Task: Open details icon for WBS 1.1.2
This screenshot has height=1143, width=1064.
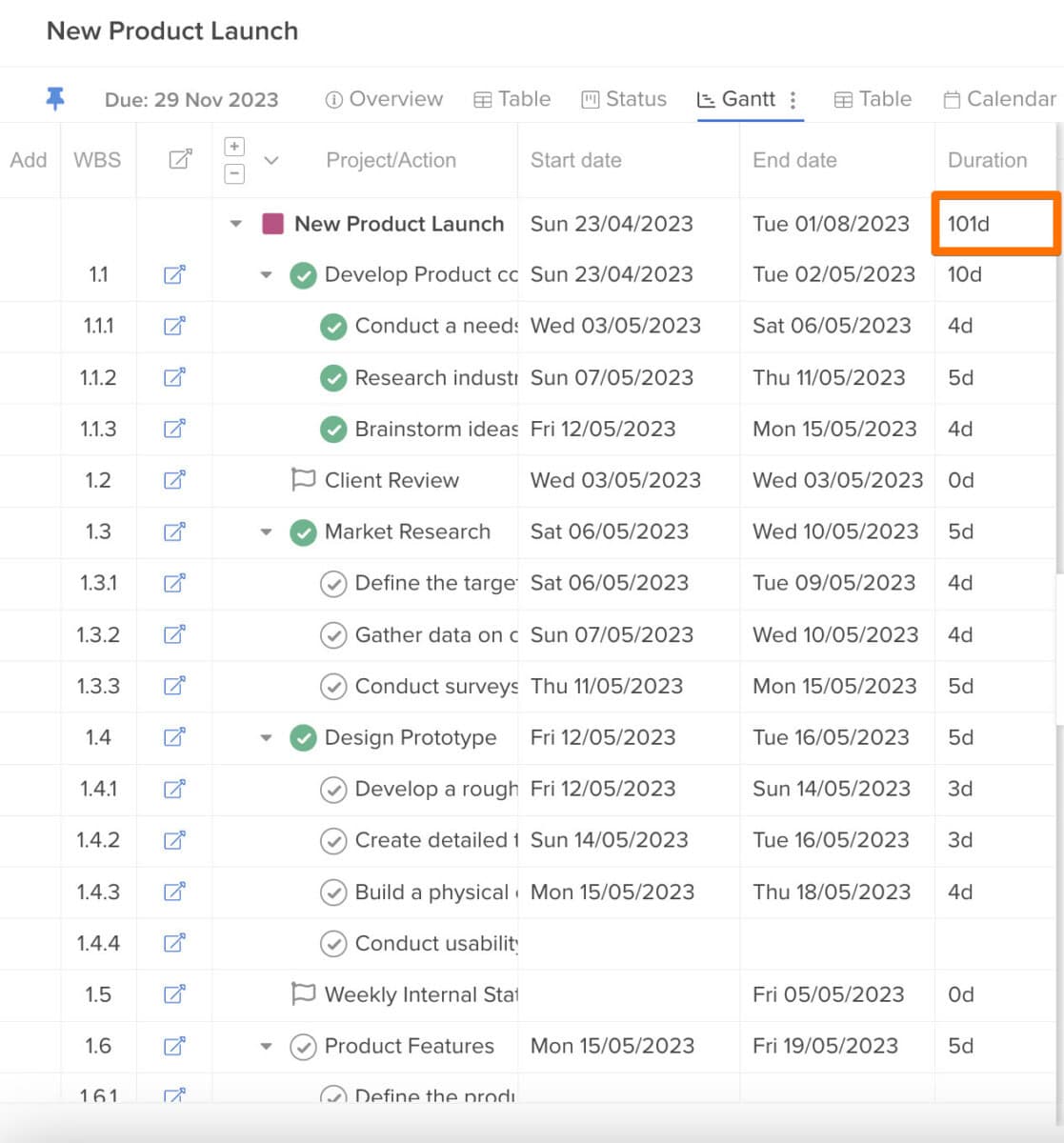Action: click(174, 377)
